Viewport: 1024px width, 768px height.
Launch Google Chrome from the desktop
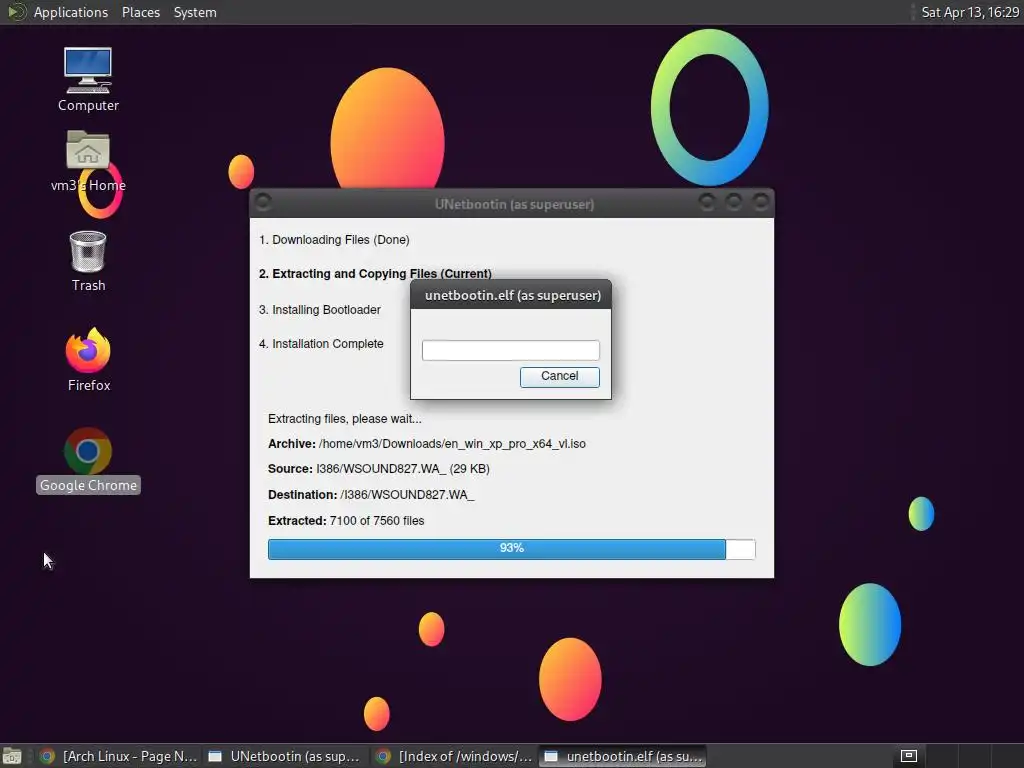click(88, 460)
